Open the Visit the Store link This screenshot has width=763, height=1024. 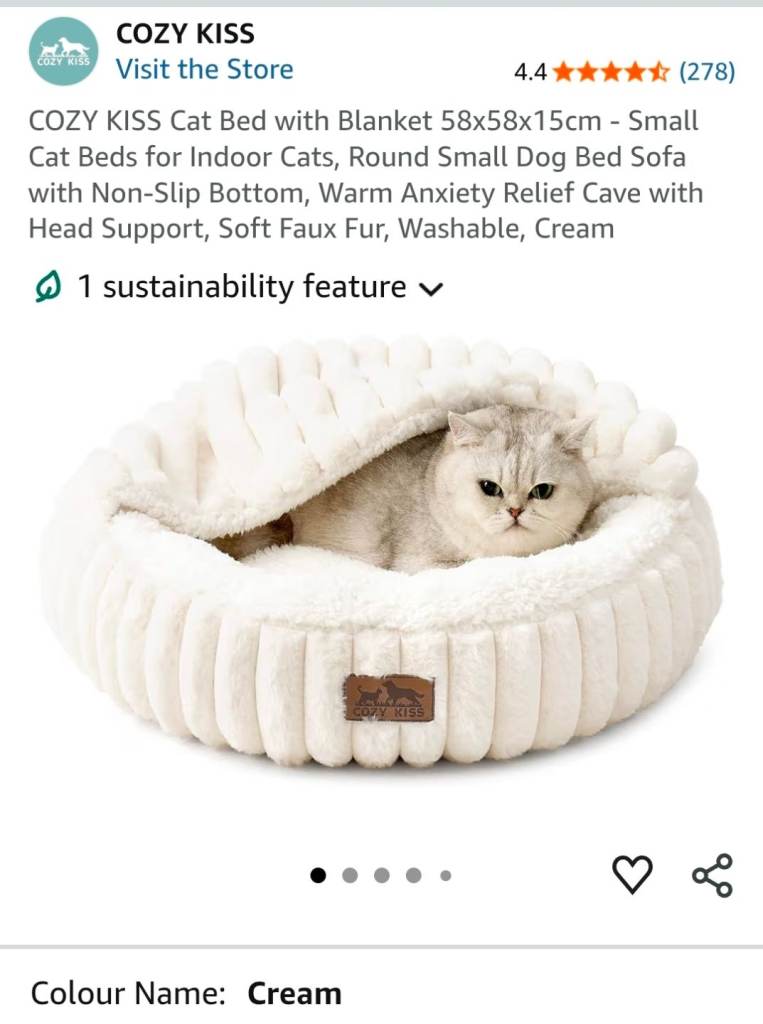pos(204,69)
